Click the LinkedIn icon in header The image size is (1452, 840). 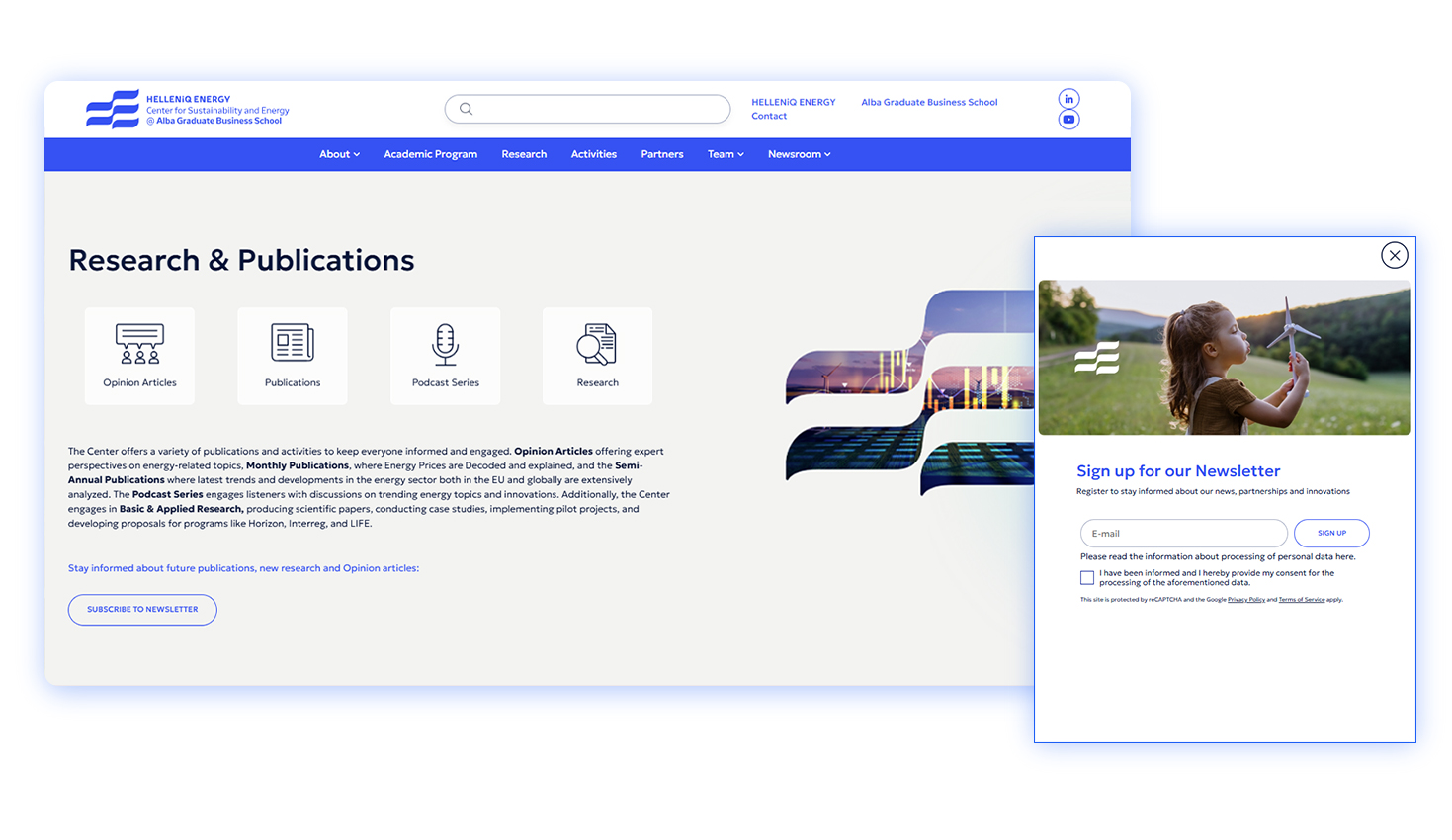[x=1068, y=99]
